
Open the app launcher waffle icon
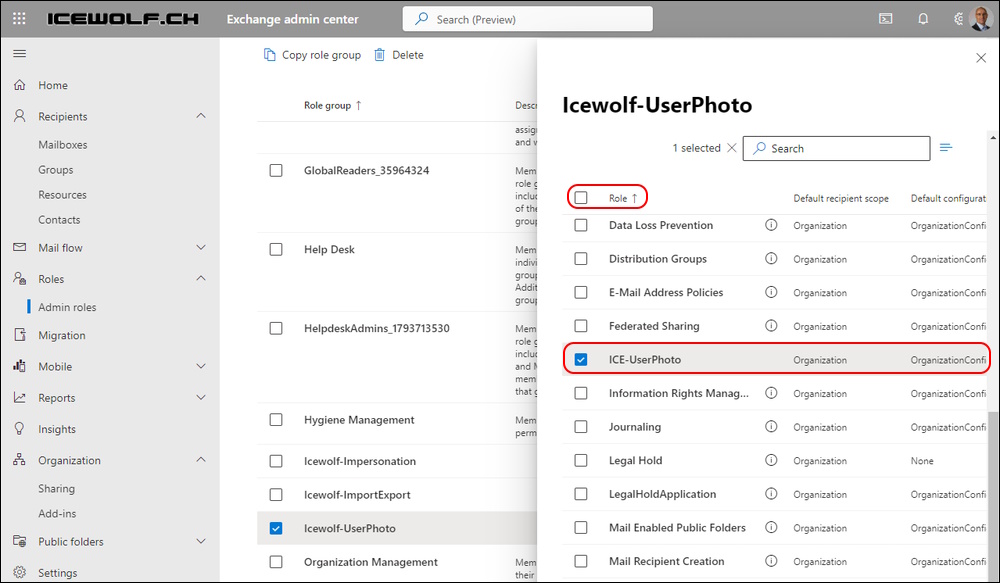click(x=19, y=19)
